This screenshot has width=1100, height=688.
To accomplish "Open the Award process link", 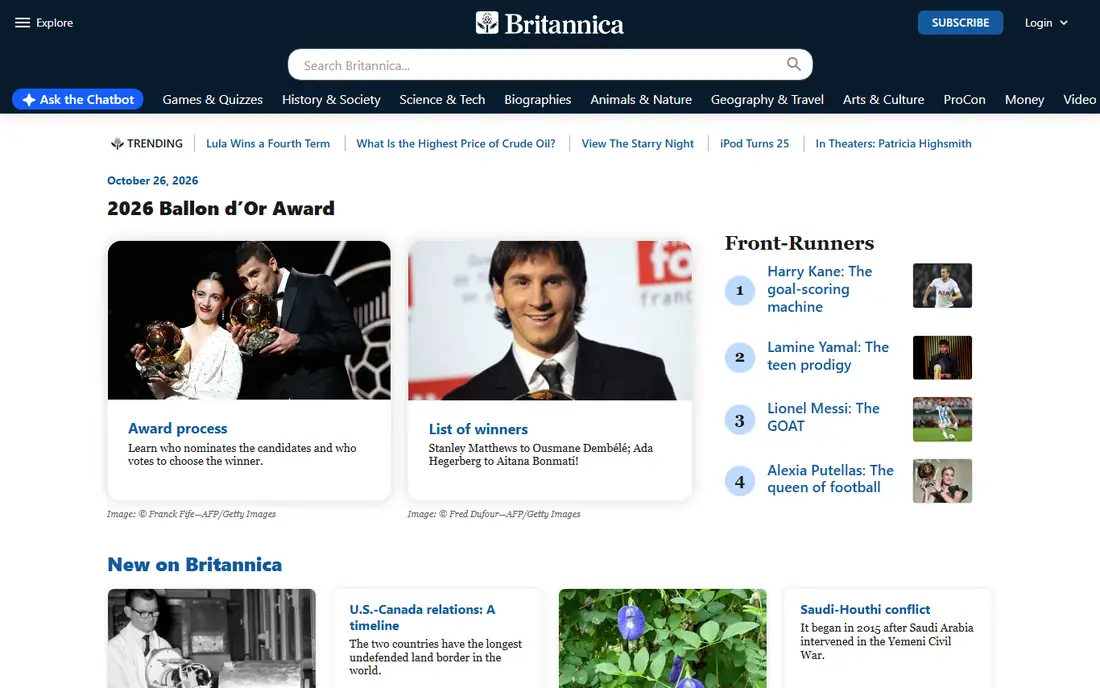I will pyautogui.click(x=177, y=429).
